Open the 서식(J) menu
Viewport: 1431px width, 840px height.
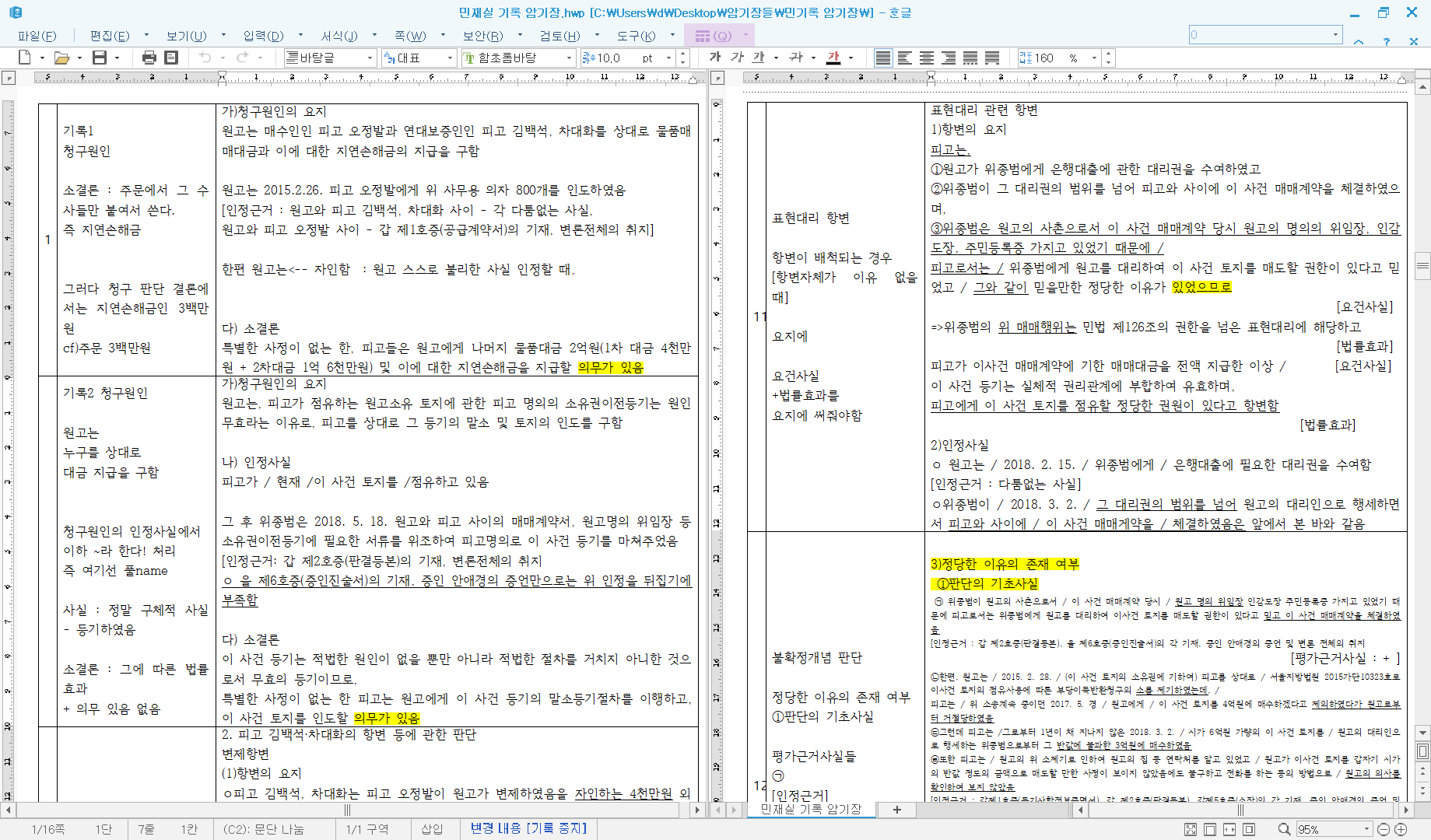(x=339, y=36)
